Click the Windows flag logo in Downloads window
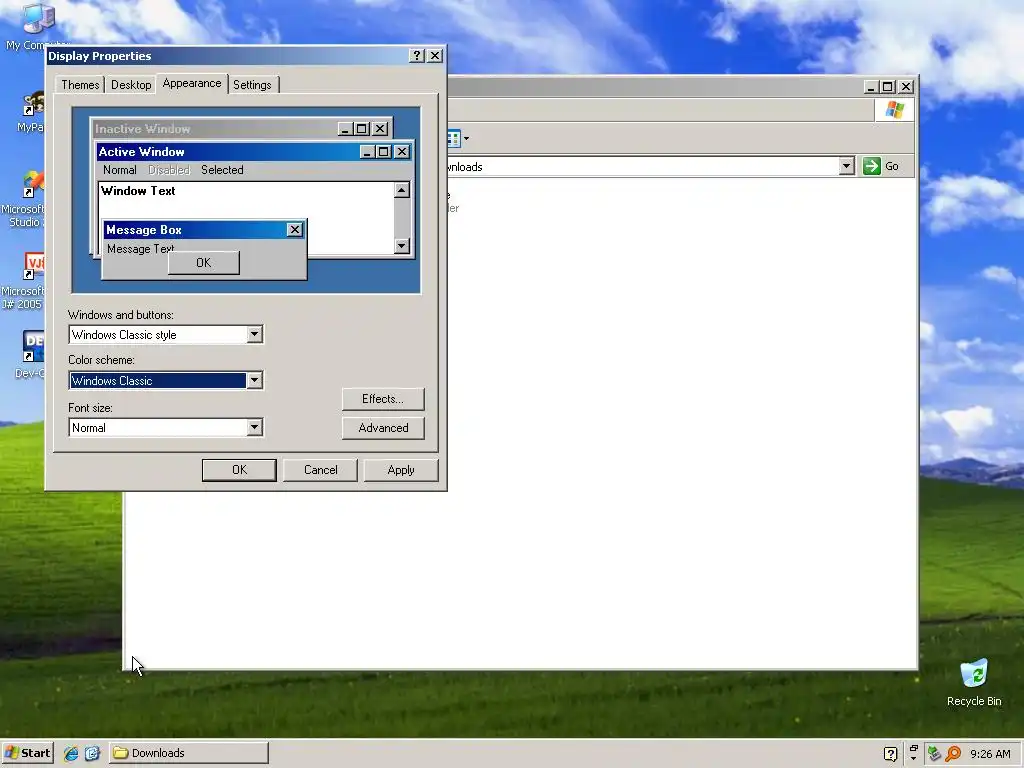Viewport: 1024px width, 768px height. pos(895,110)
